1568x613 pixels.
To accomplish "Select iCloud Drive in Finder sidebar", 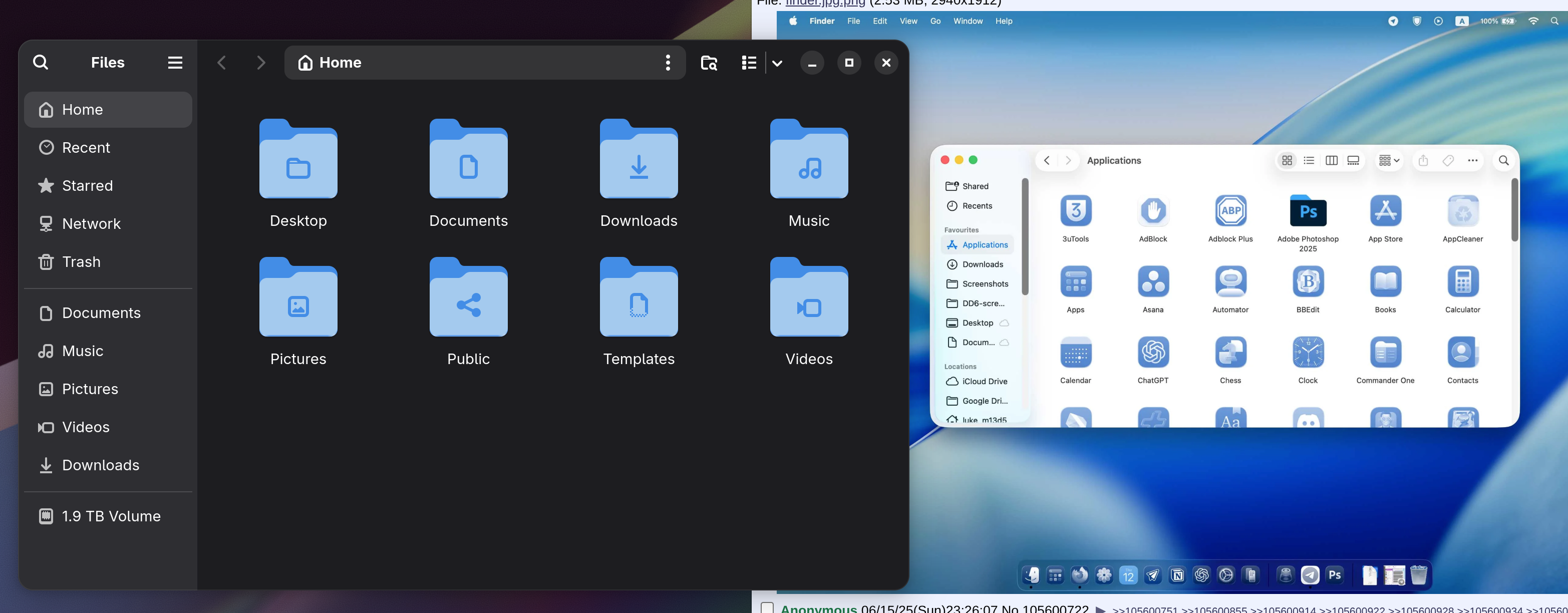I will 978,381.
